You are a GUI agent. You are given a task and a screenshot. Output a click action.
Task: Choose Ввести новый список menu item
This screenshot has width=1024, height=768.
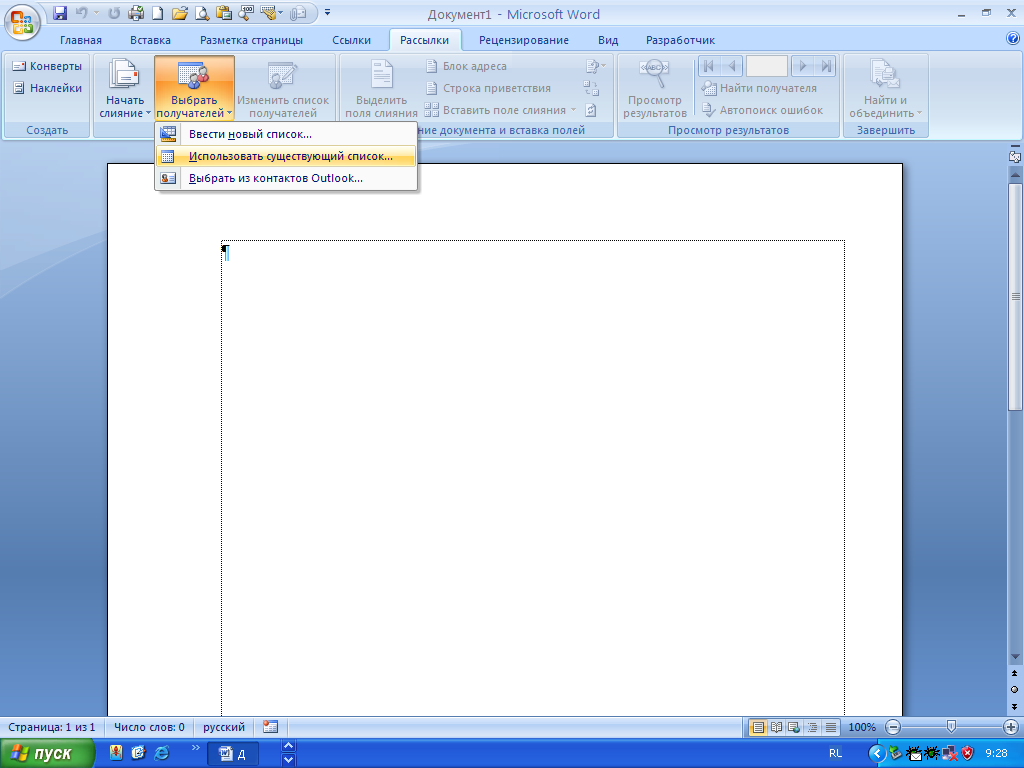pos(286,134)
